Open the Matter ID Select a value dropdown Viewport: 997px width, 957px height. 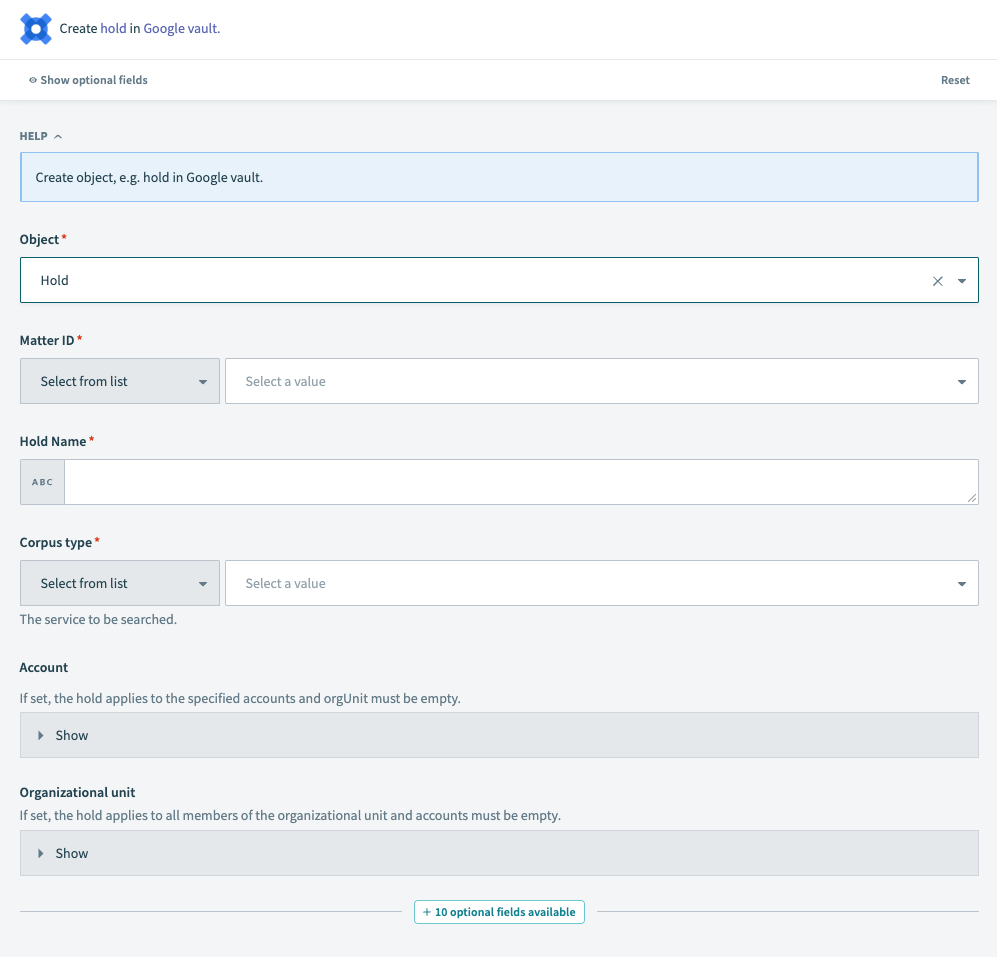(600, 381)
